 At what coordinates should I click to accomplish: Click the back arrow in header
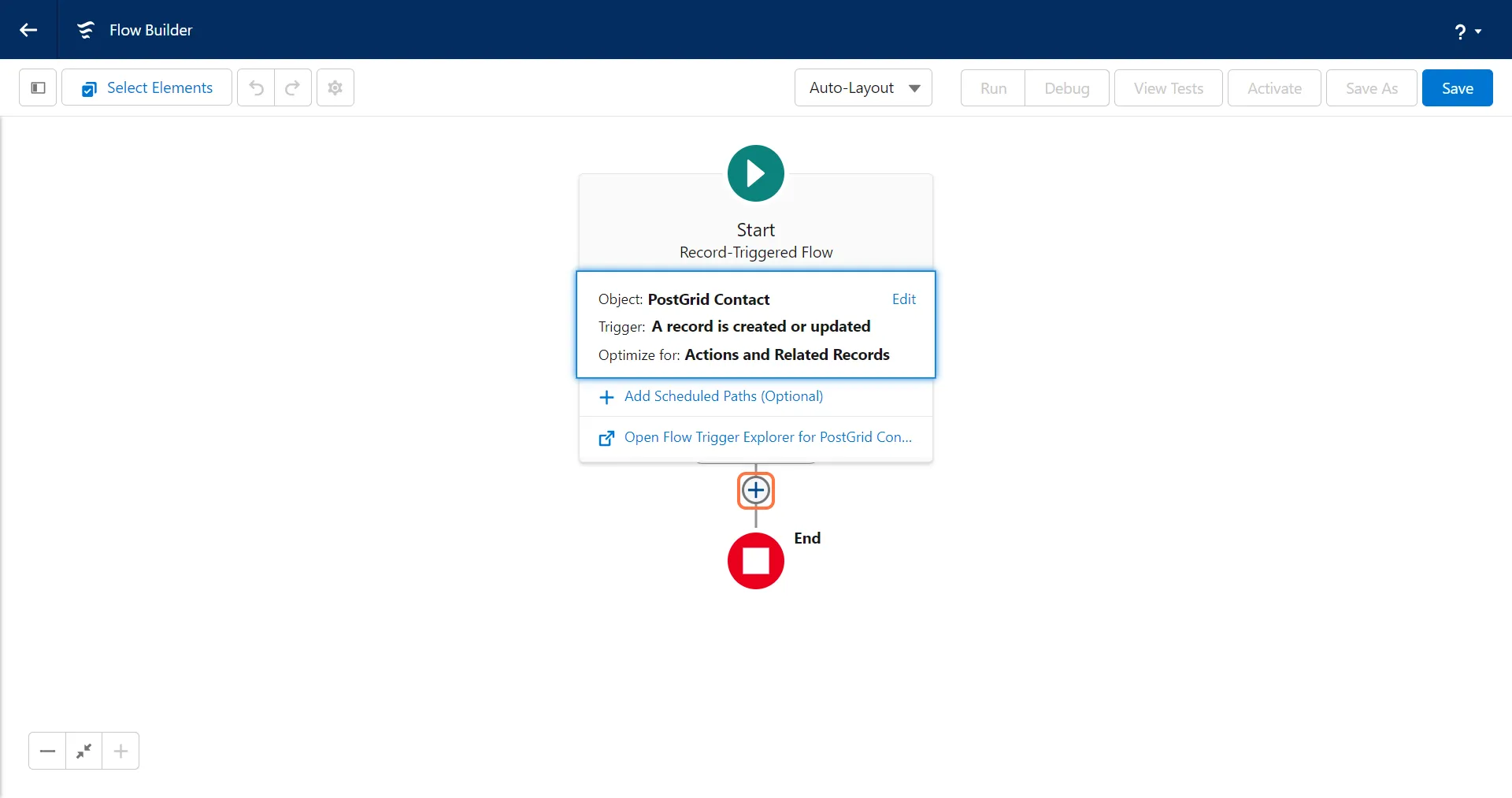[28, 30]
